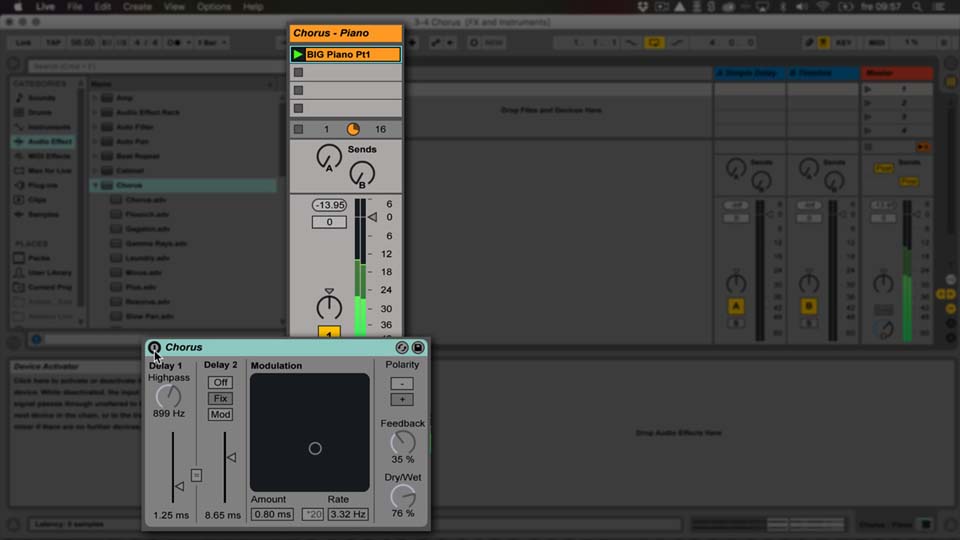Launch the BIG Piano Pt1 clip
This screenshot has width=960, height=540.
point(298,54)
